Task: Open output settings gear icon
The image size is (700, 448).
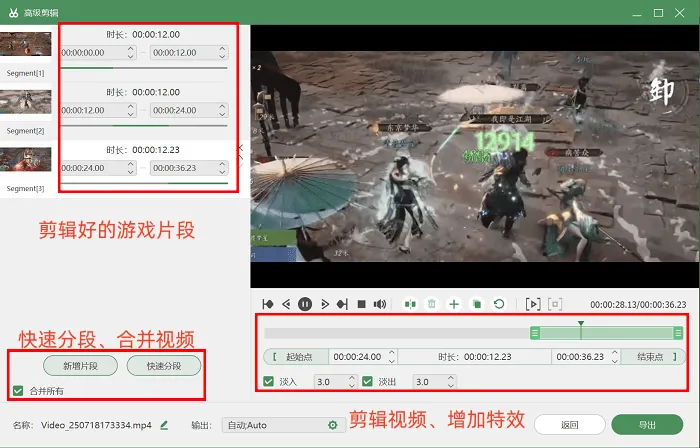Action: (x=333, y=425)
